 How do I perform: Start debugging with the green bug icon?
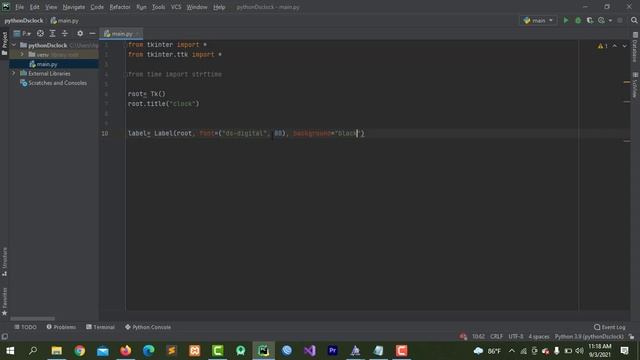[x=578, y=20]
